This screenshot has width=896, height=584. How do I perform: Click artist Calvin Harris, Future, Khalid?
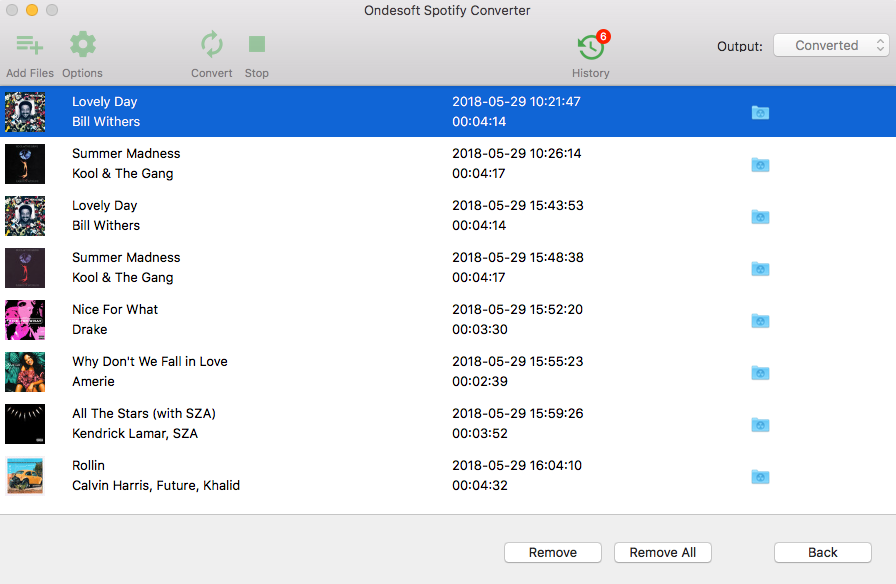coord(156,486)
